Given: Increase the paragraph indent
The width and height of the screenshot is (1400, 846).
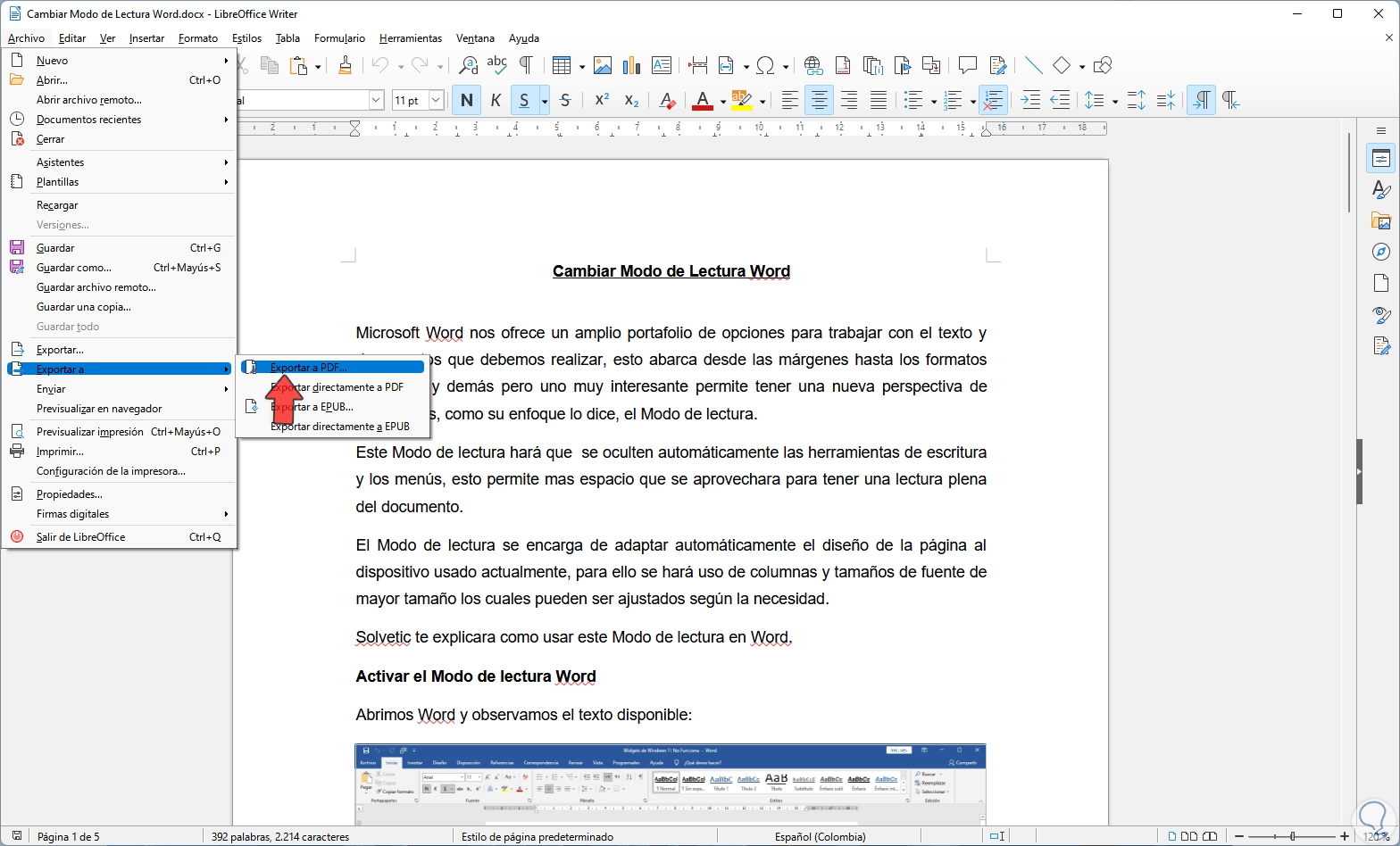Looking at the screenshot, I should [1030, 101].
